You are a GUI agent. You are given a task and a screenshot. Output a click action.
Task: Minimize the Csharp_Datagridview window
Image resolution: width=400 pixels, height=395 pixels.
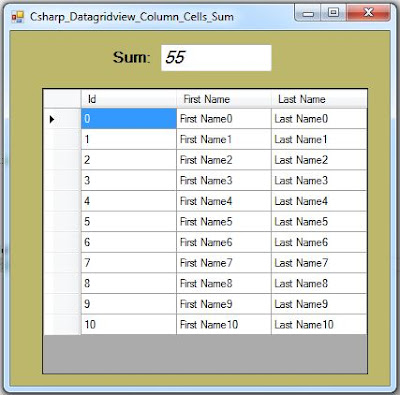click(x=308, y=13)
